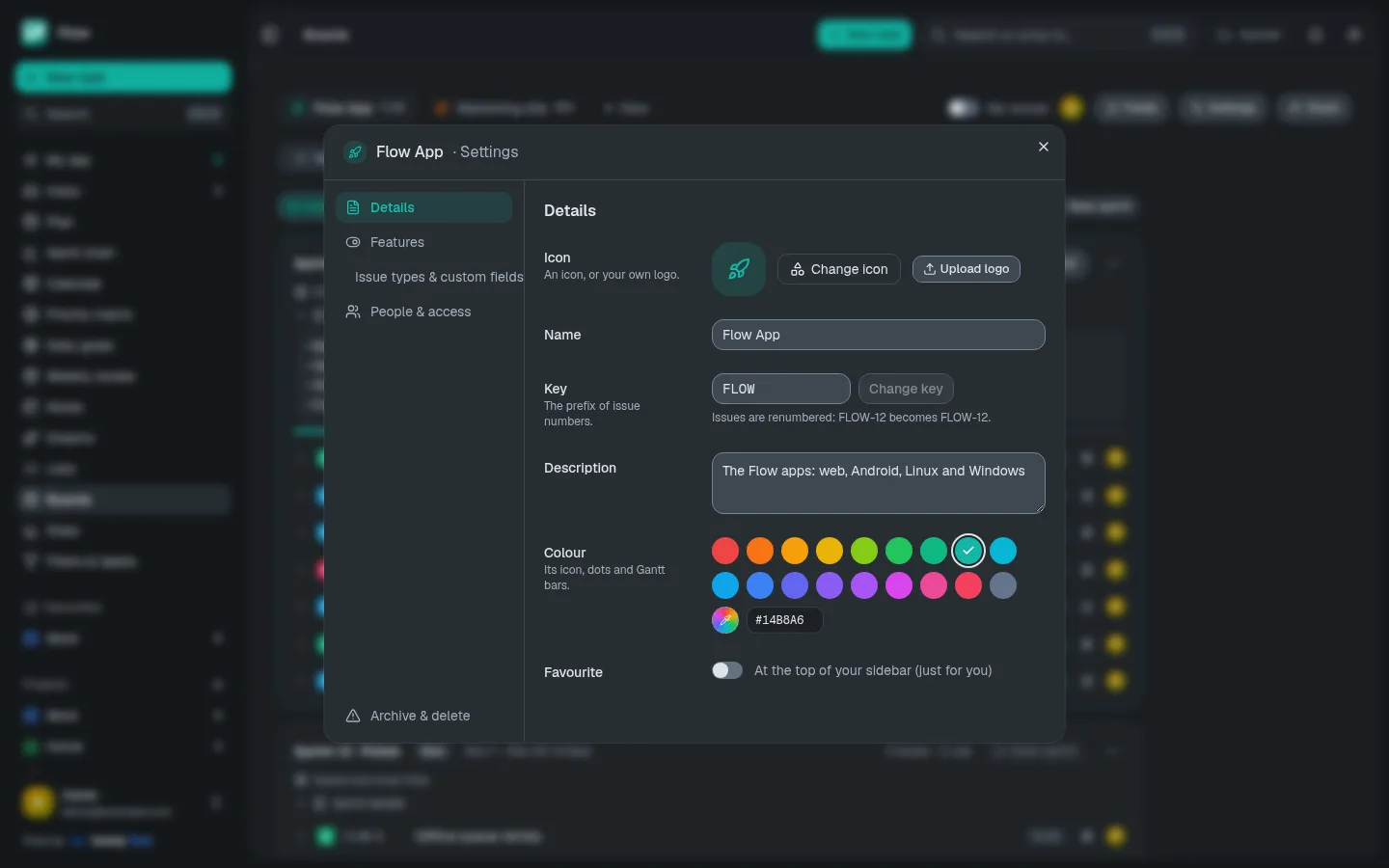Open the Details settings tab
The height and width of the screenshot is (868, 1389).
click(423, 207)
